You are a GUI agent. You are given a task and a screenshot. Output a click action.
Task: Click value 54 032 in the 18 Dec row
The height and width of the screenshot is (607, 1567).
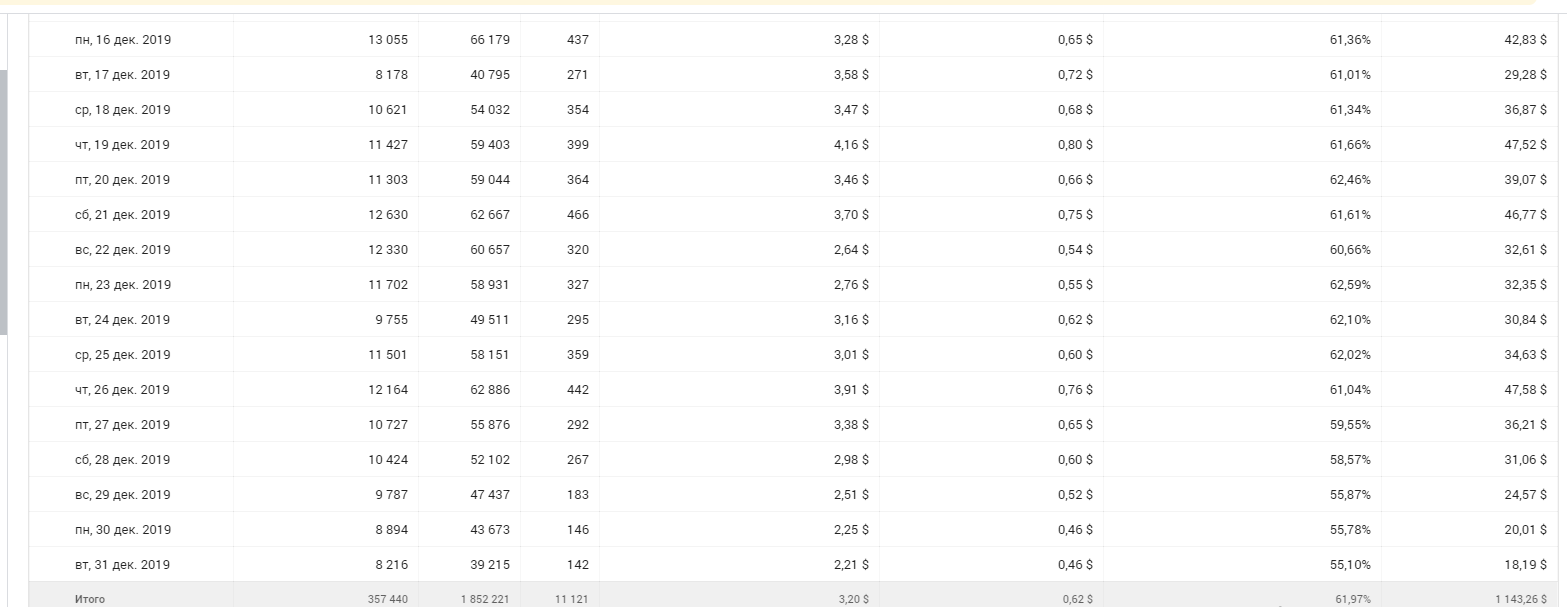pyautogui.click(x=489, y=110)
